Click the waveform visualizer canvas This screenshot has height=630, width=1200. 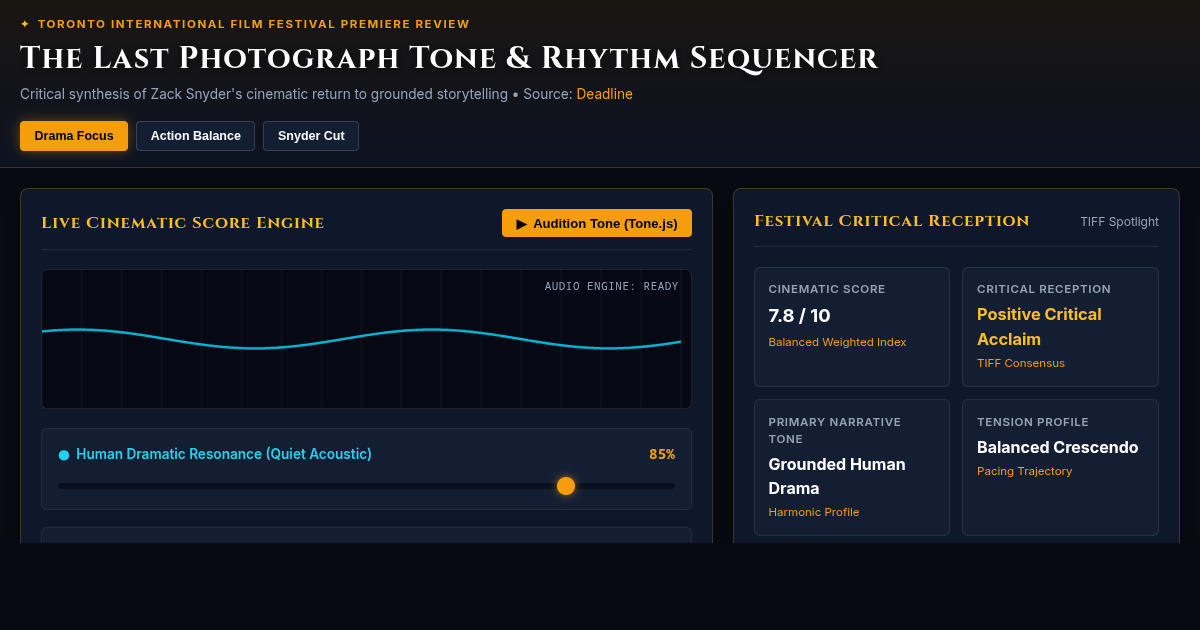[x=366, y=339]
